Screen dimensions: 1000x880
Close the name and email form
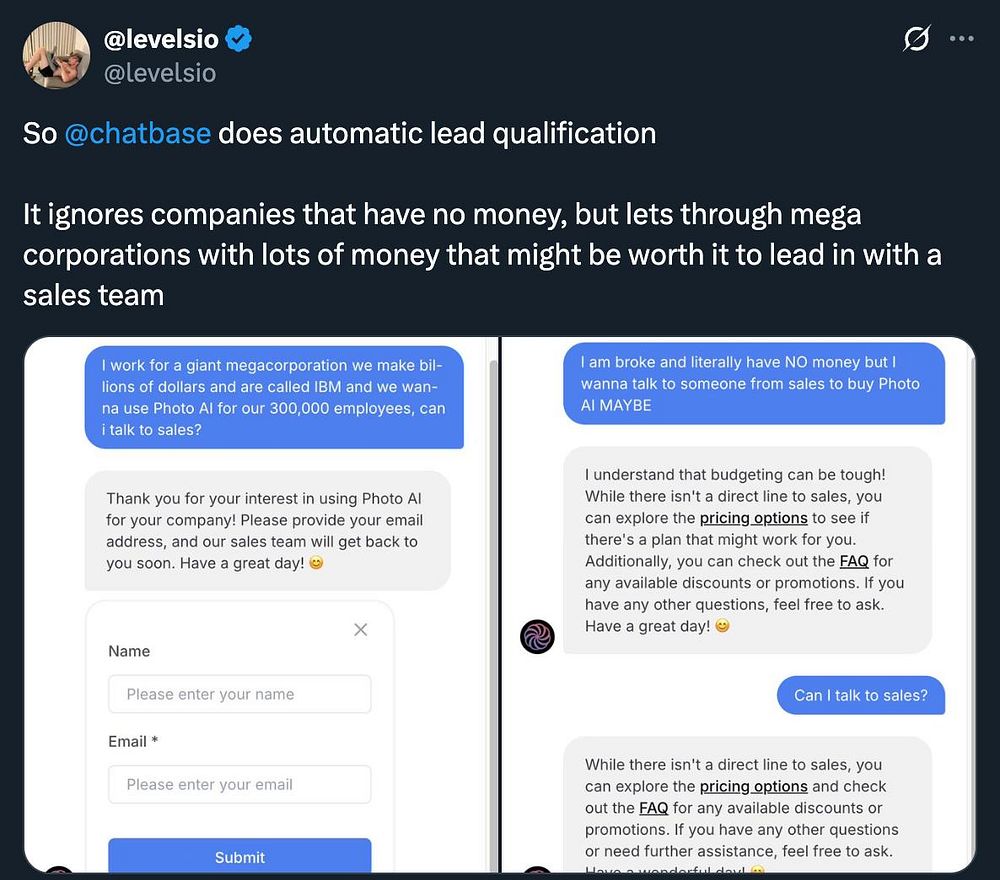(x=360, y=630)
